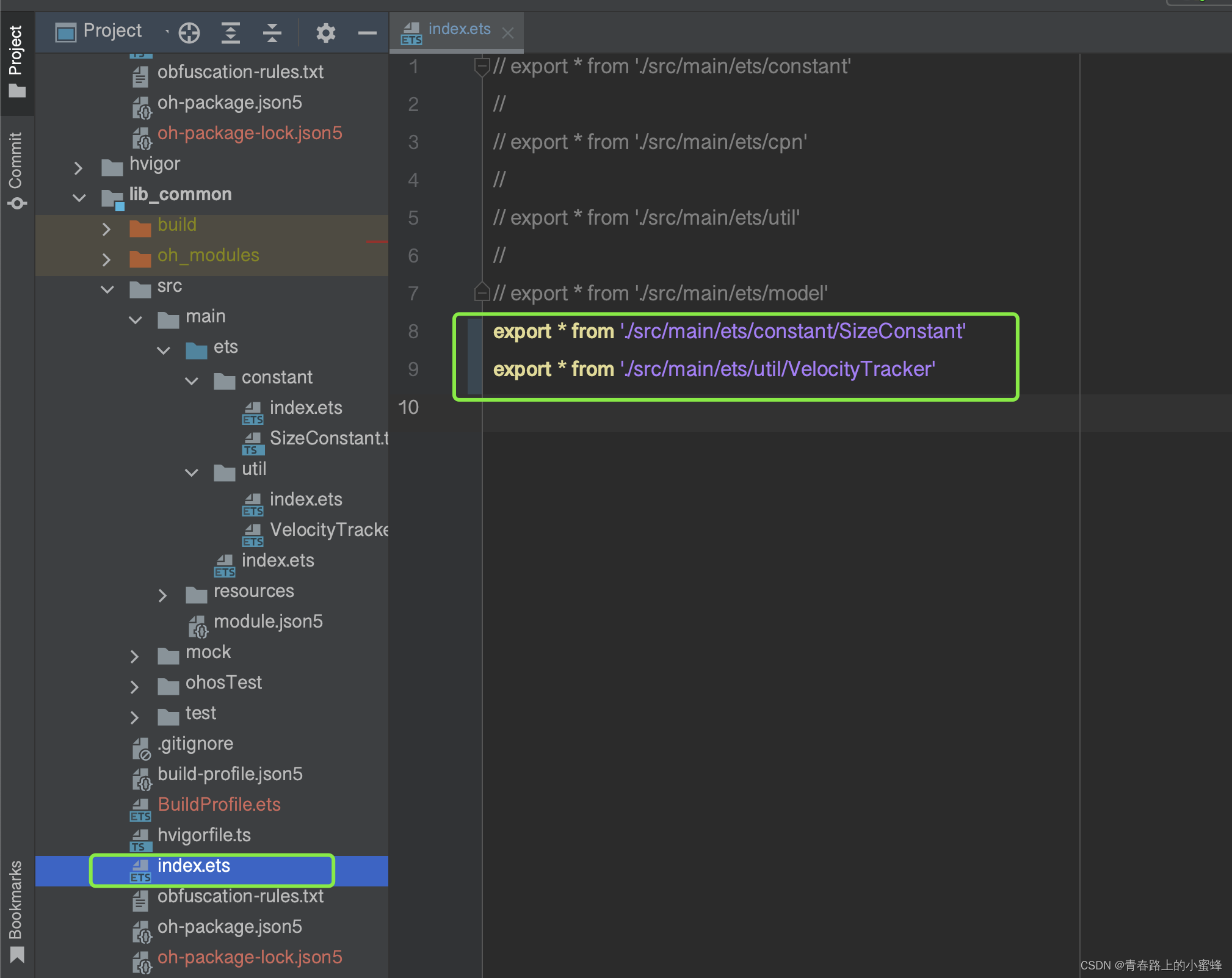
Task: Click the orange build folder icon
Action: point(140,228)
